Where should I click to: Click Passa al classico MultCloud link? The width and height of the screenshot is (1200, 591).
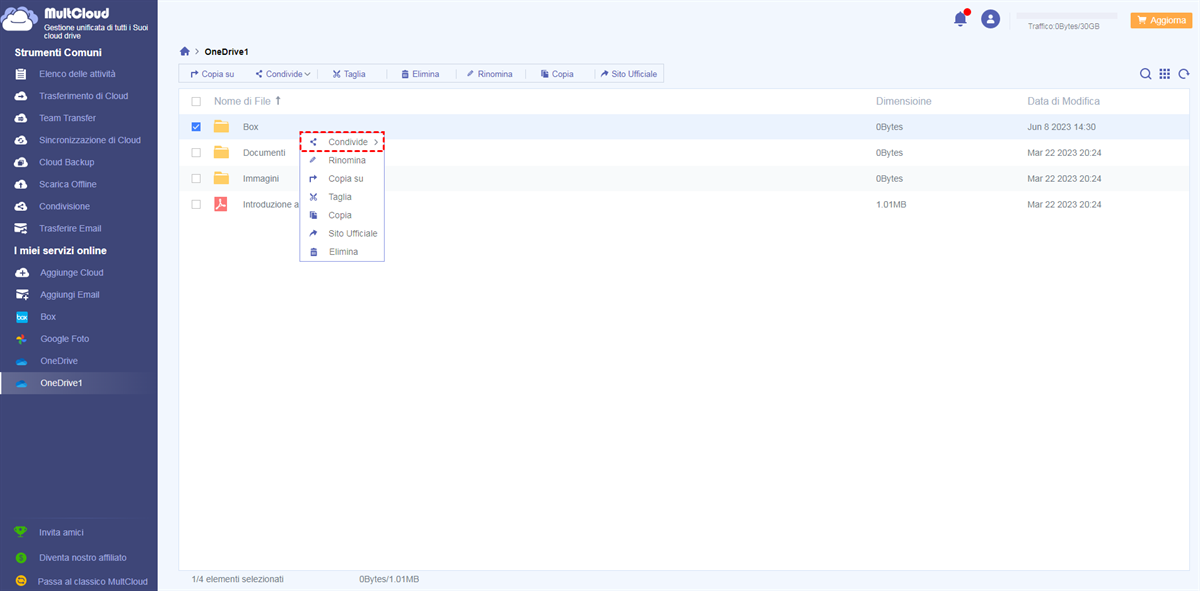click(92, 581)
